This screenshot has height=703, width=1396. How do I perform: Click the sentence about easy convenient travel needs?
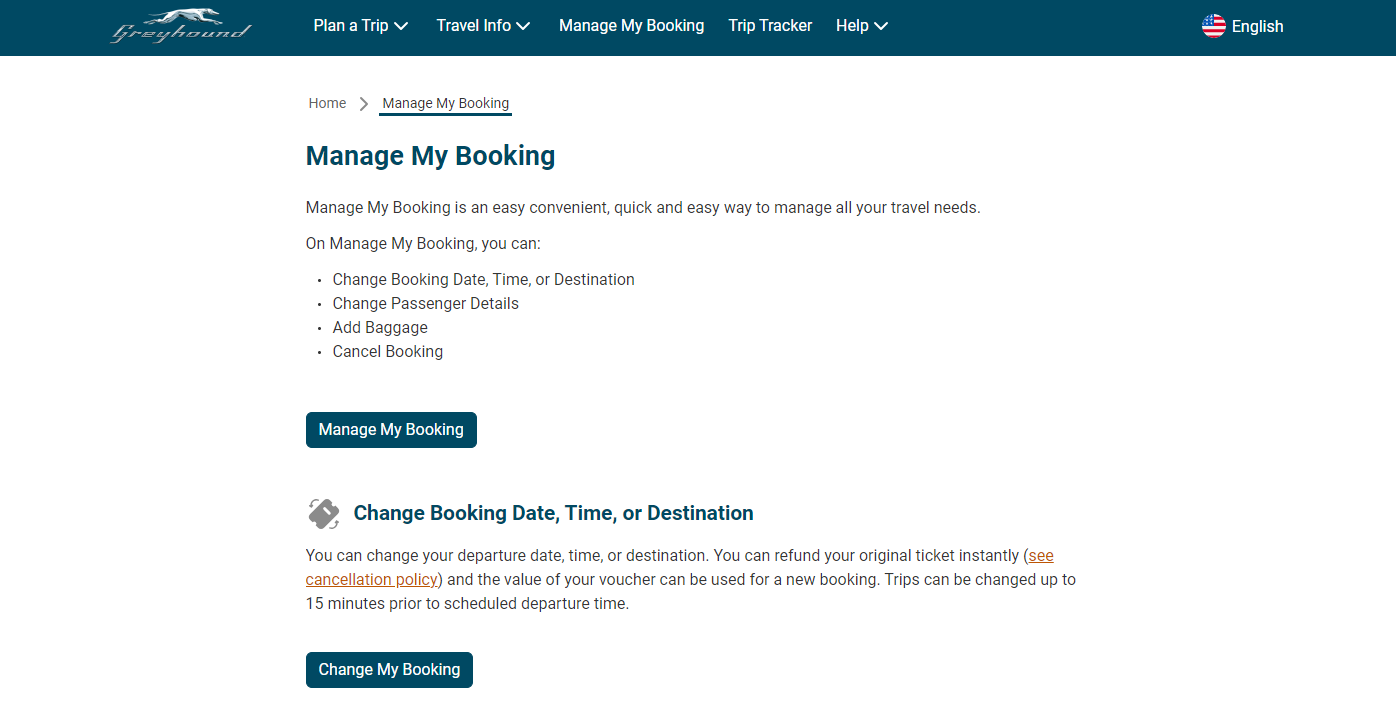click(x=643, y=208)
